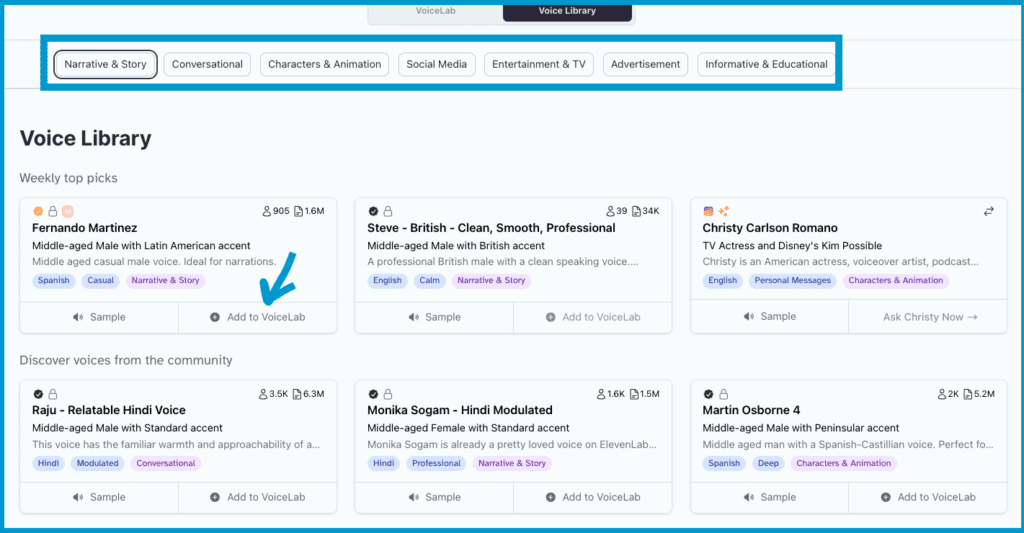1024x533 pixels.
Task: Click the Hindi tag on Raju's card
Action: point(48,463)
